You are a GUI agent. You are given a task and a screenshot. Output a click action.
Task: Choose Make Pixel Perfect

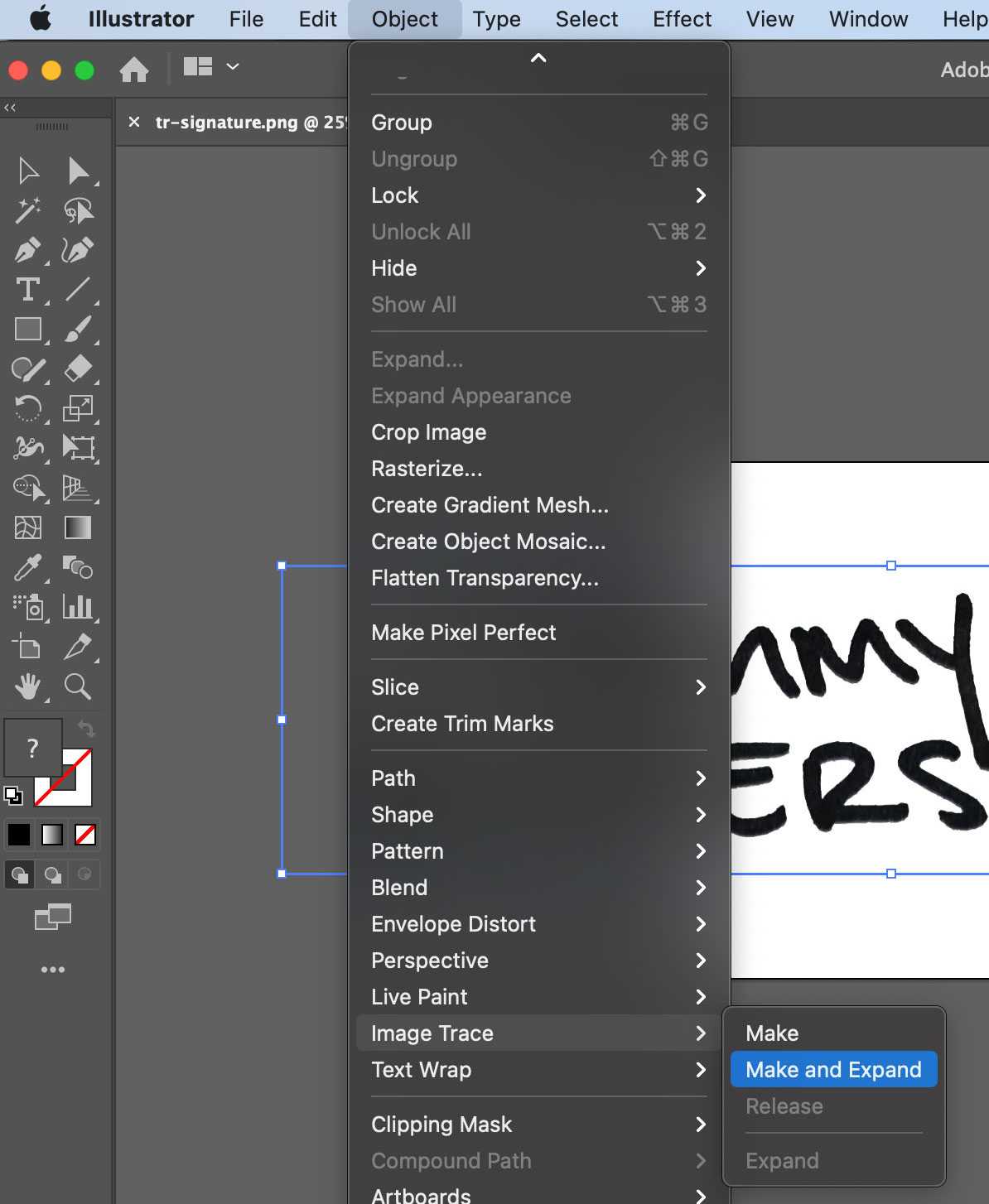pyautogui.click(x=538, y=633)
